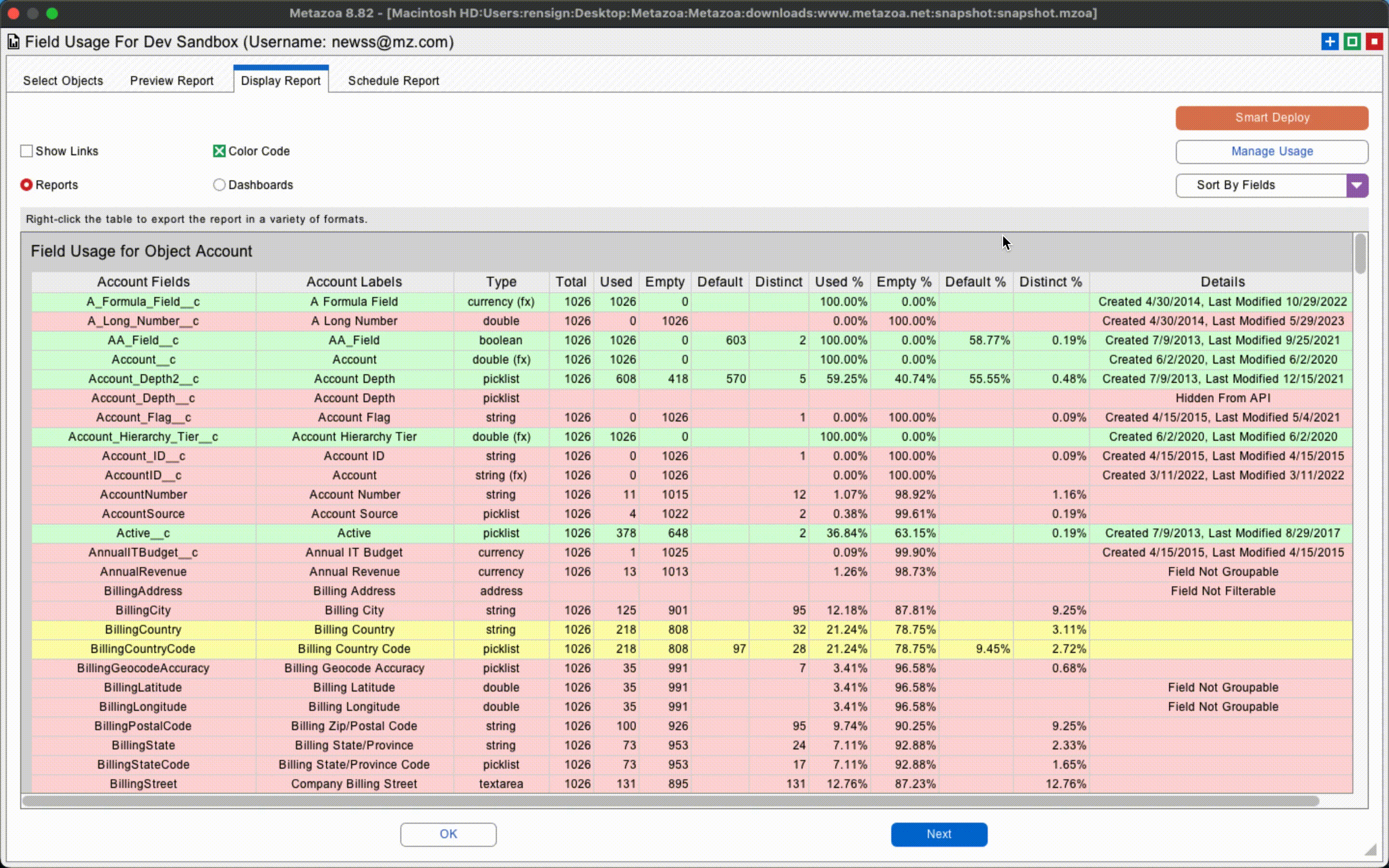Open the Preview Report tab
The width and height of the screenshot is (1389, 868).
pos(172,81)
